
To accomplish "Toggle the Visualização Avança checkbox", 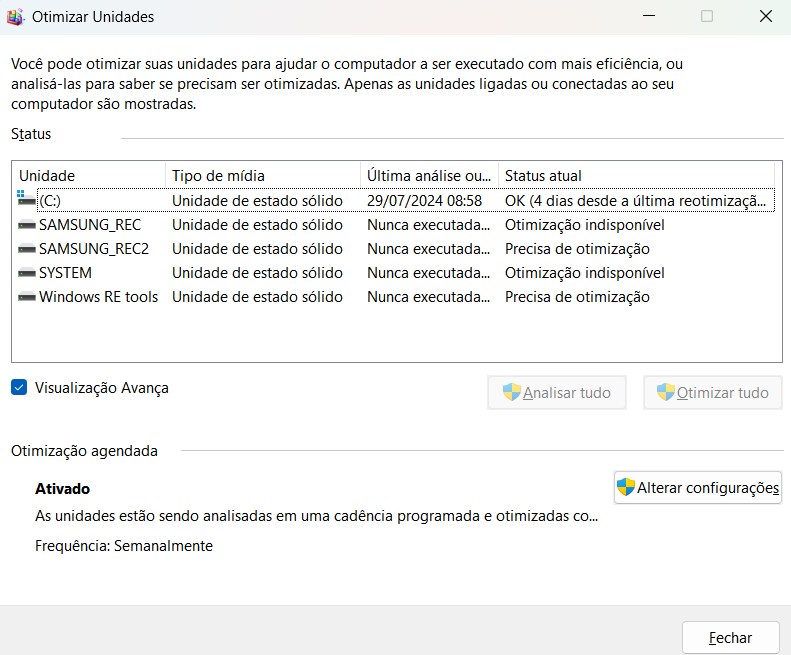I will click(19, 388).
